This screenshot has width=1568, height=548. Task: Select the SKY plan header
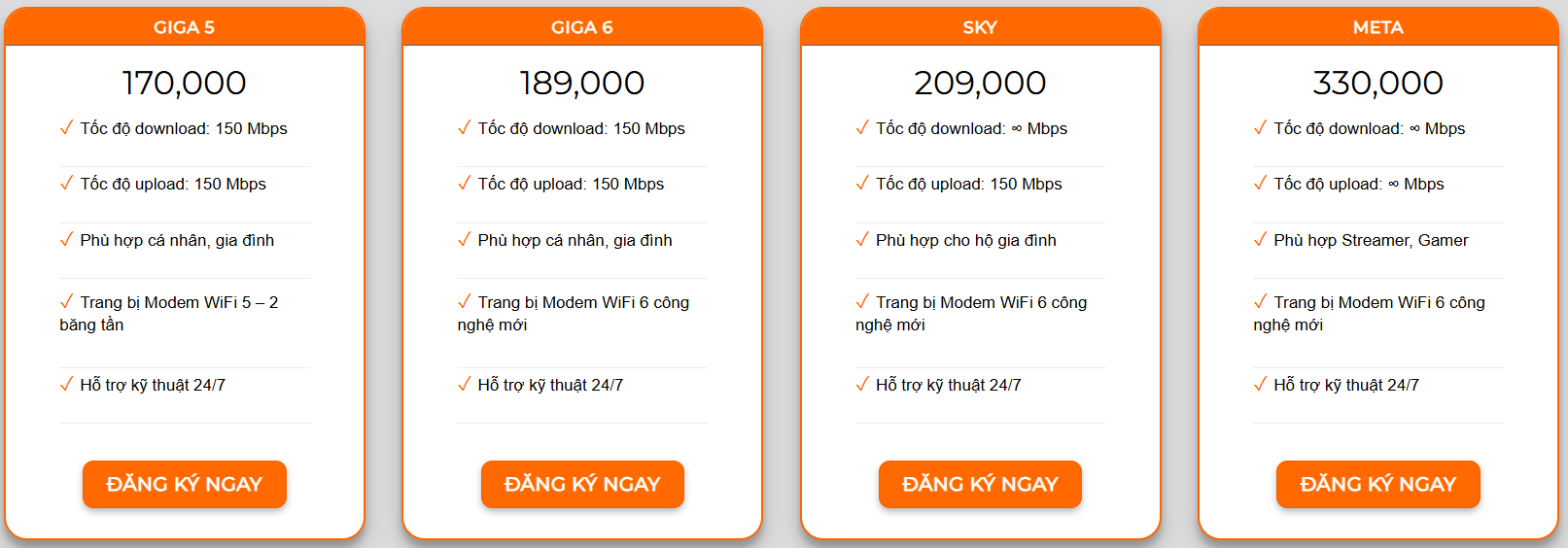pos(980,27)
